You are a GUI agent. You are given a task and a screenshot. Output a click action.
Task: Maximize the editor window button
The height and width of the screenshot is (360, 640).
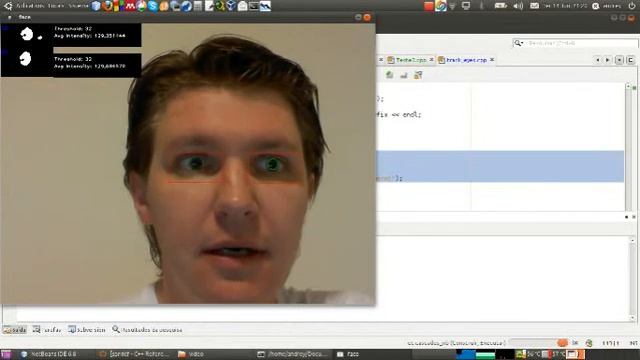click(631, 60)
